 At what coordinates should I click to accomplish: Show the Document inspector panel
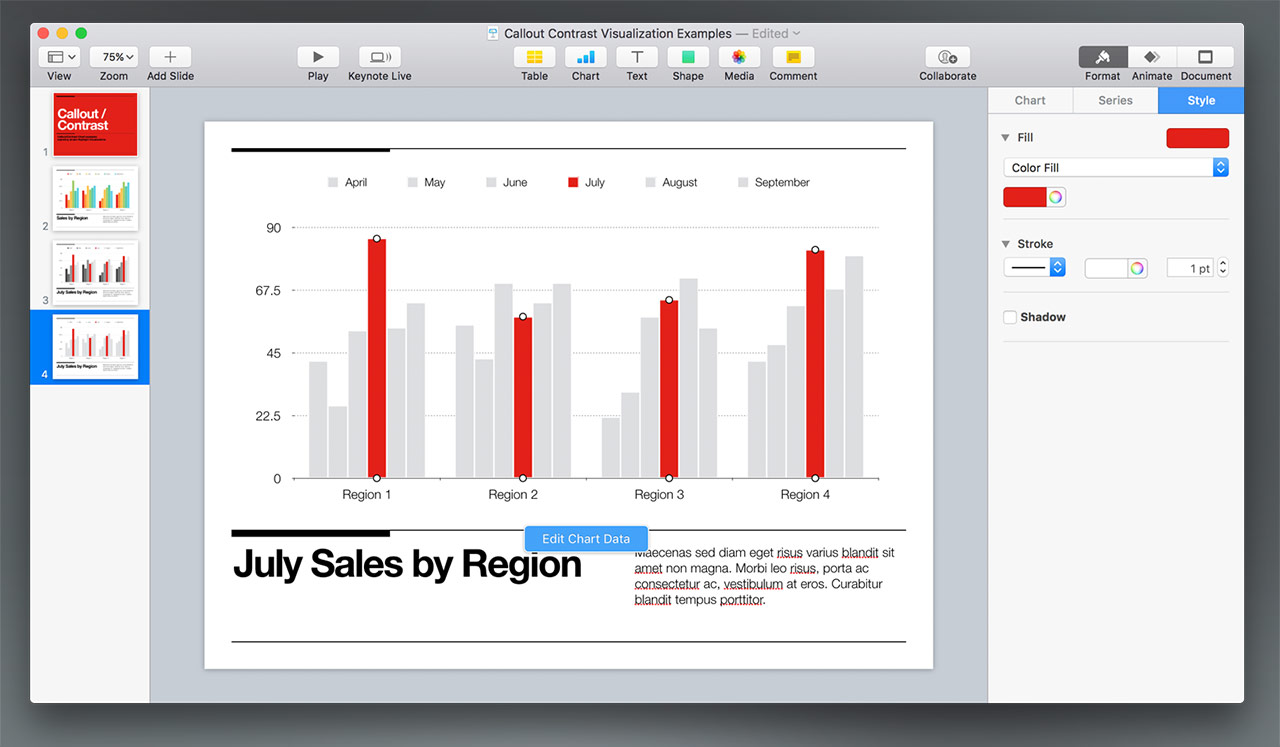(1206, 58)
